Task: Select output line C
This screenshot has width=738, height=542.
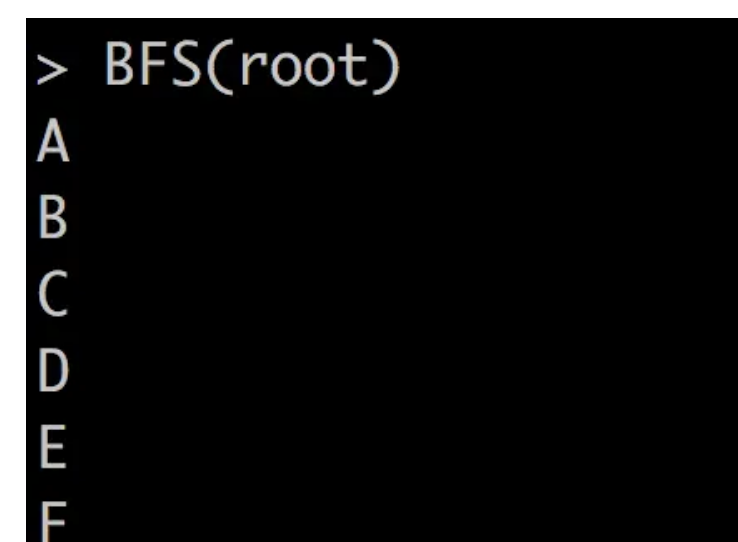Action: (53, 294)
